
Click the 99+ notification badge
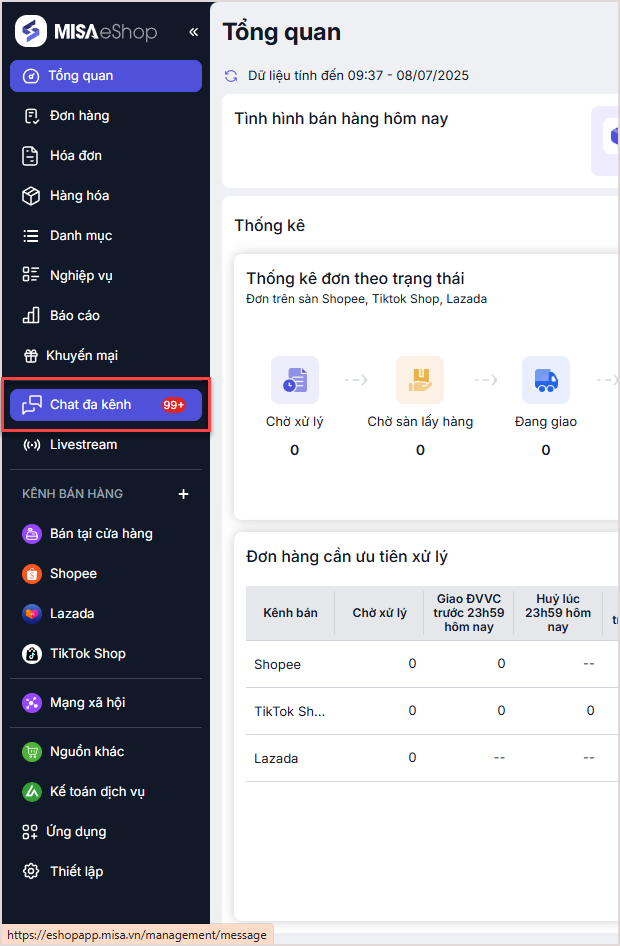pyautogui.click(x=173, y=405)
